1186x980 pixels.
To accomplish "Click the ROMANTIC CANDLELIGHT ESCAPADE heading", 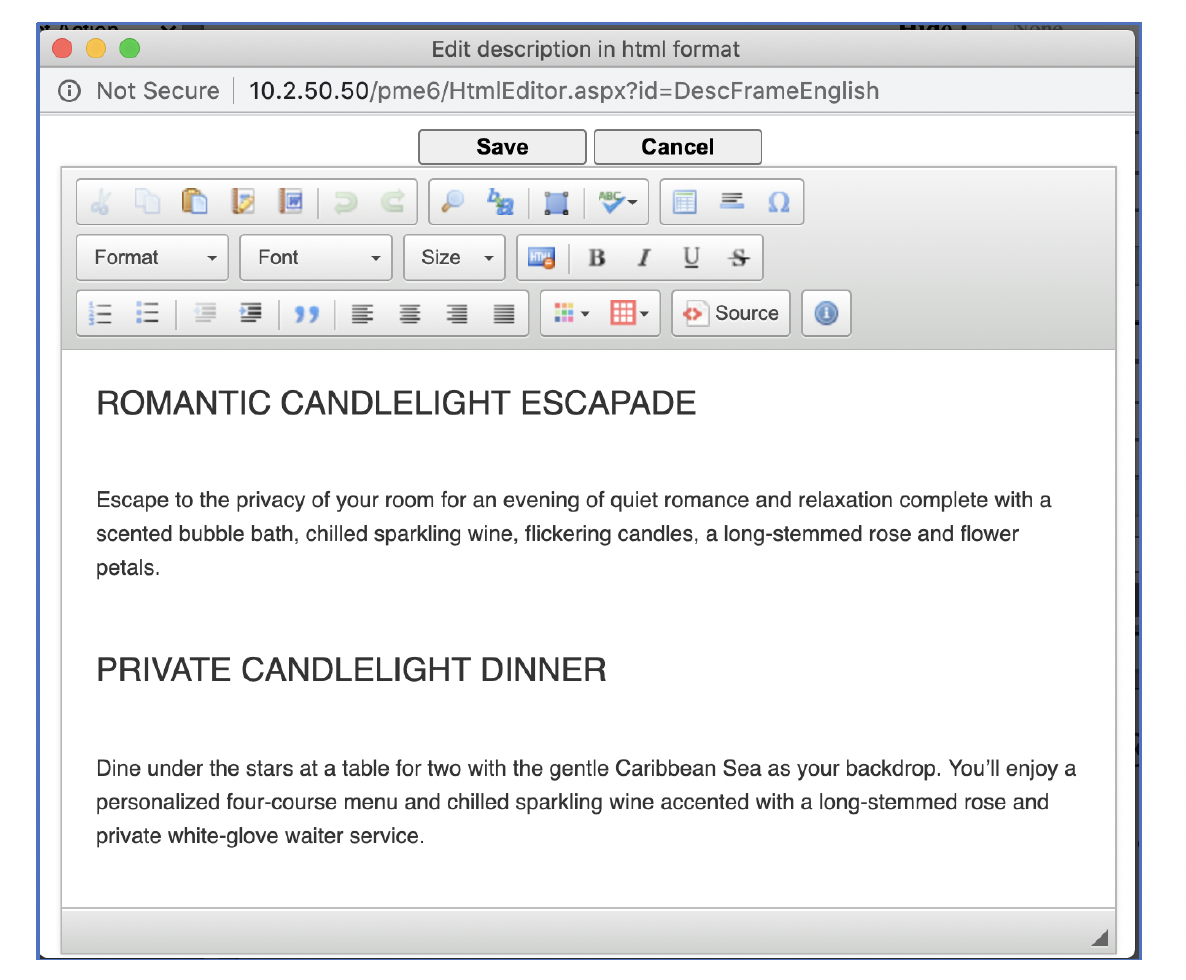I will point(396,403).
